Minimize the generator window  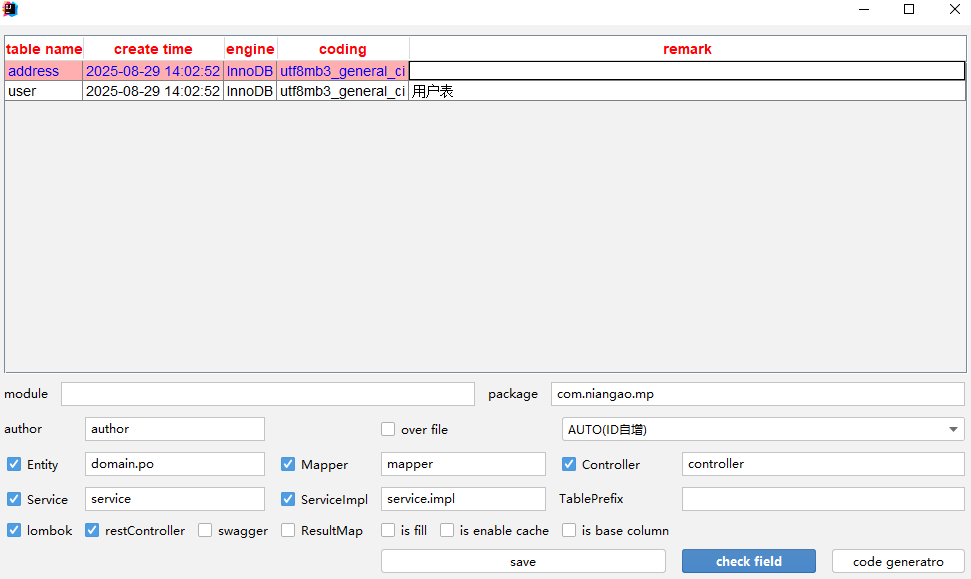coord(864,9)
